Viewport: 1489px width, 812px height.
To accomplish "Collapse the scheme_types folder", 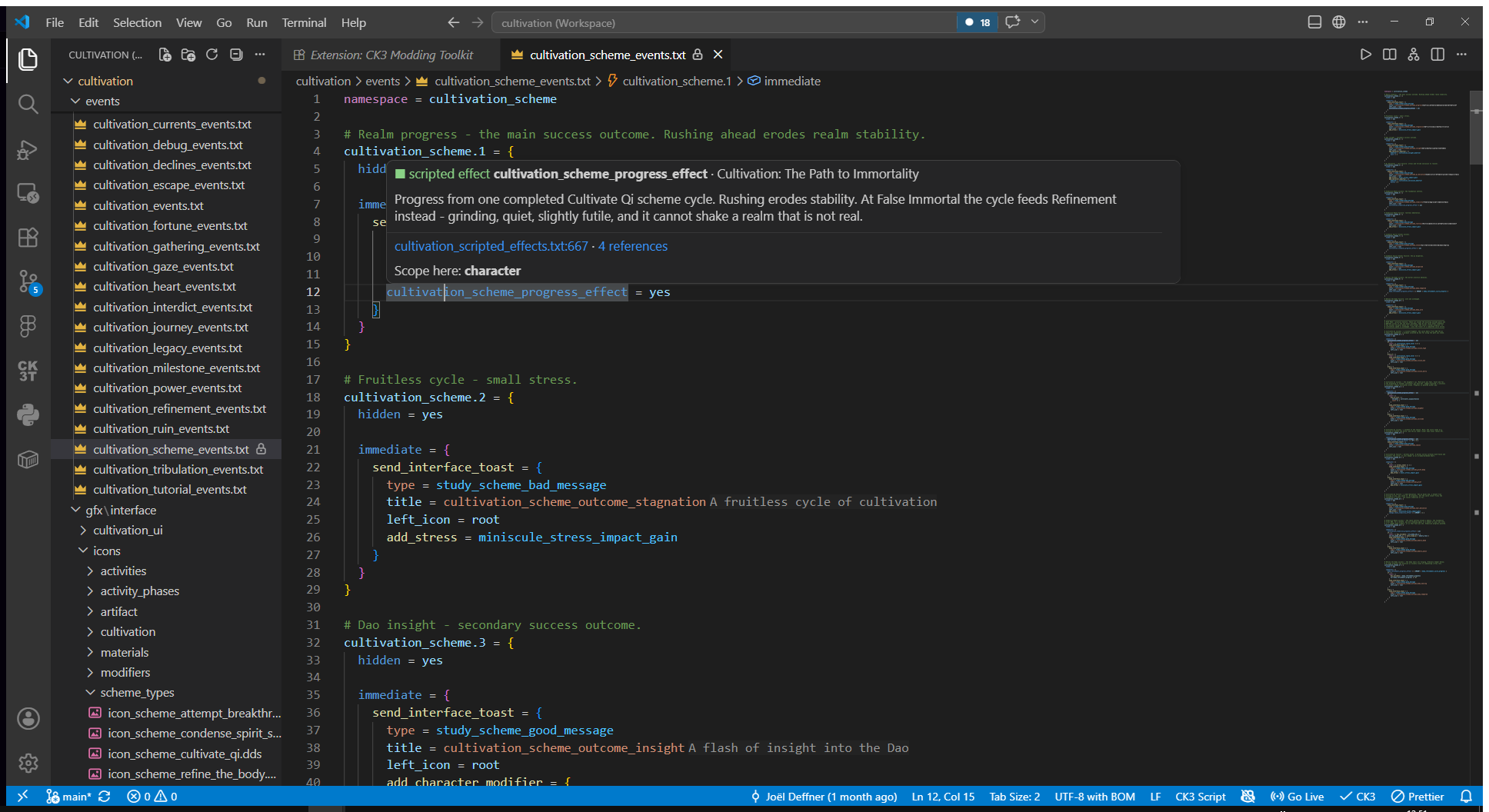I will pyautogui.click(x=137, y=692).
